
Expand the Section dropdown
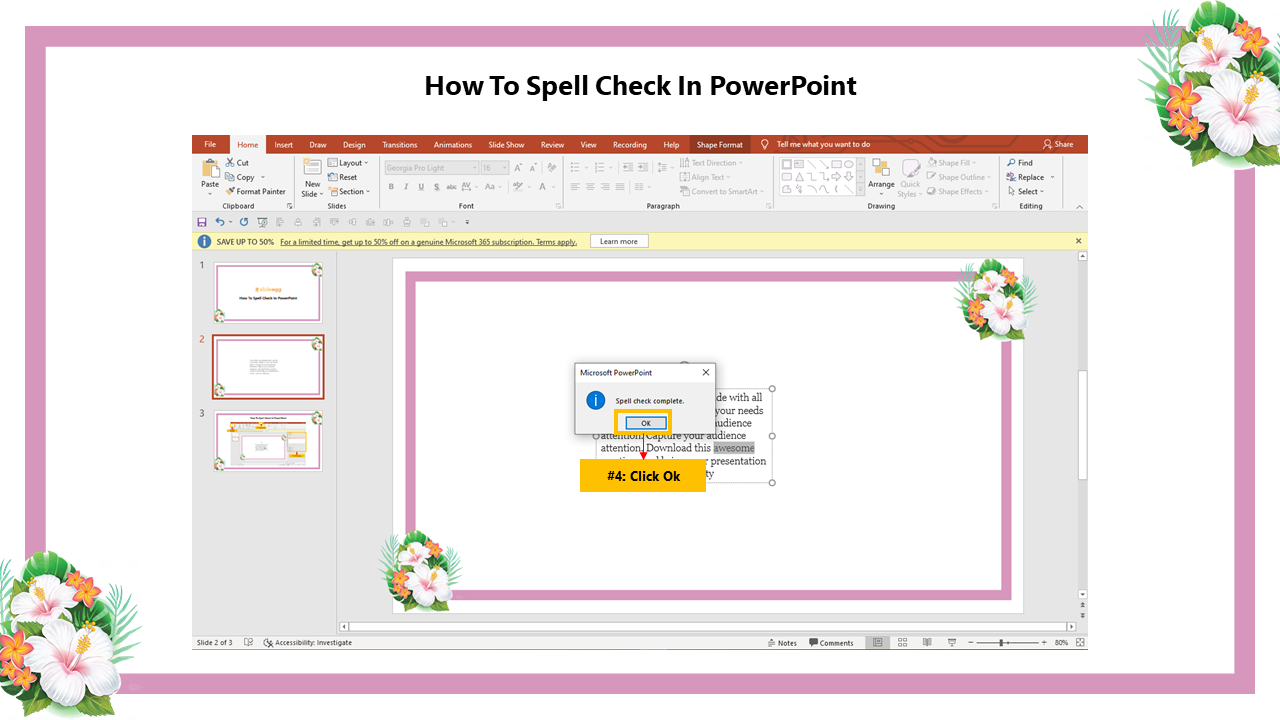(x=349, y=191)
